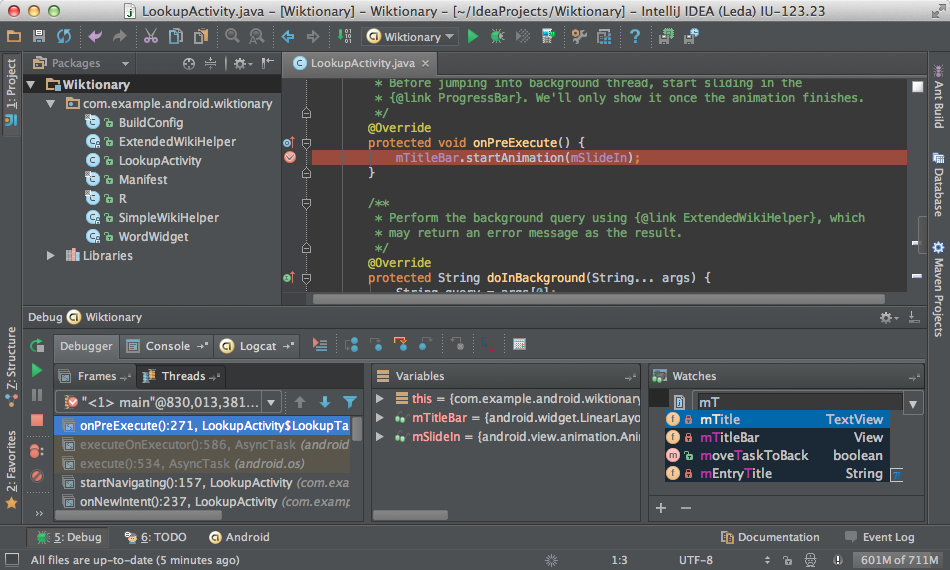The width and height of the screenshot is (950, 570).
Task: Select mTitleBar from the autocomplete list
Action: pyautogui.click(x=729, y=438)
